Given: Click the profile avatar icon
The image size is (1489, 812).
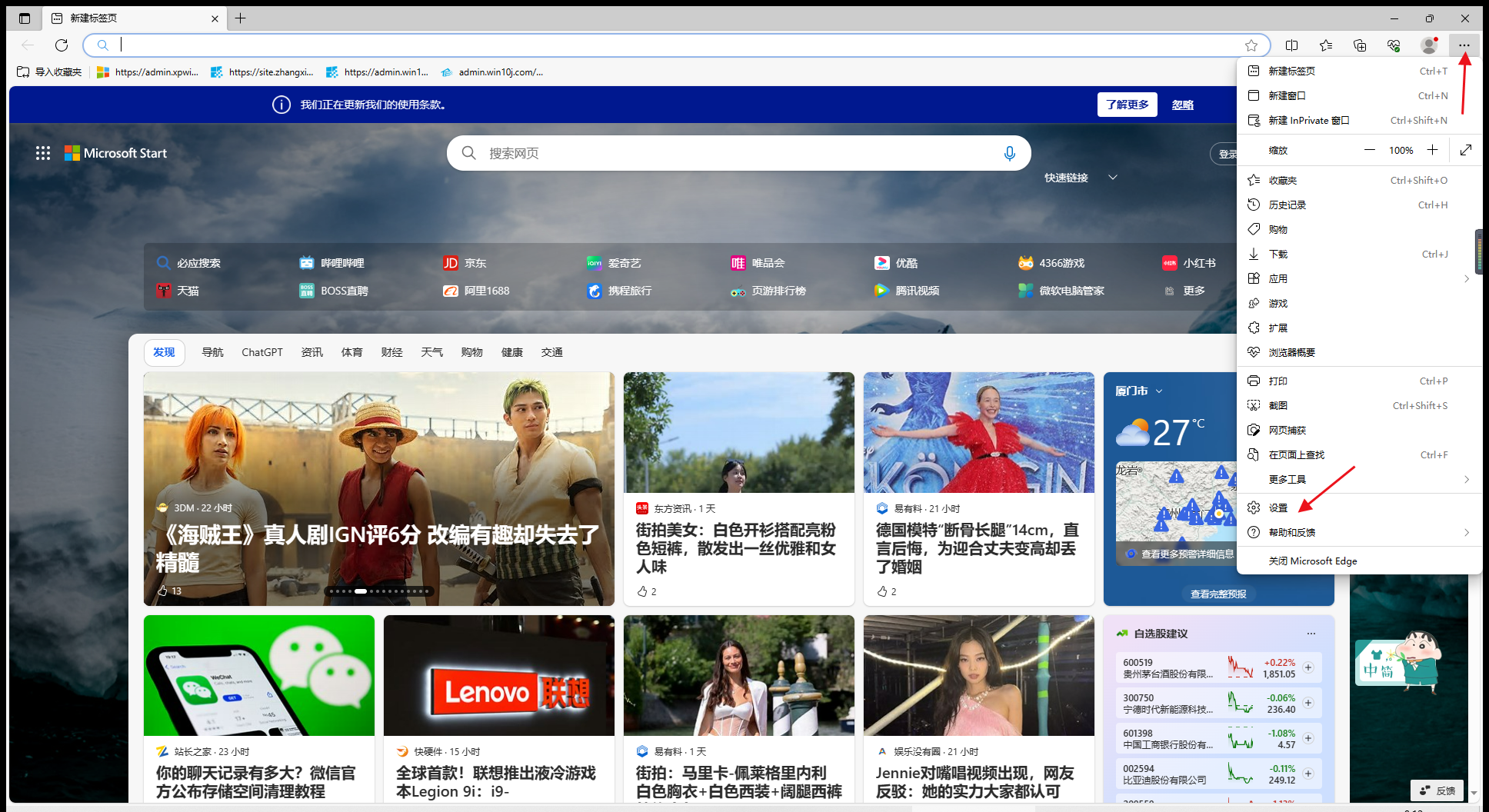Looking at the screenshot, I should click(x=1429, y=45).
